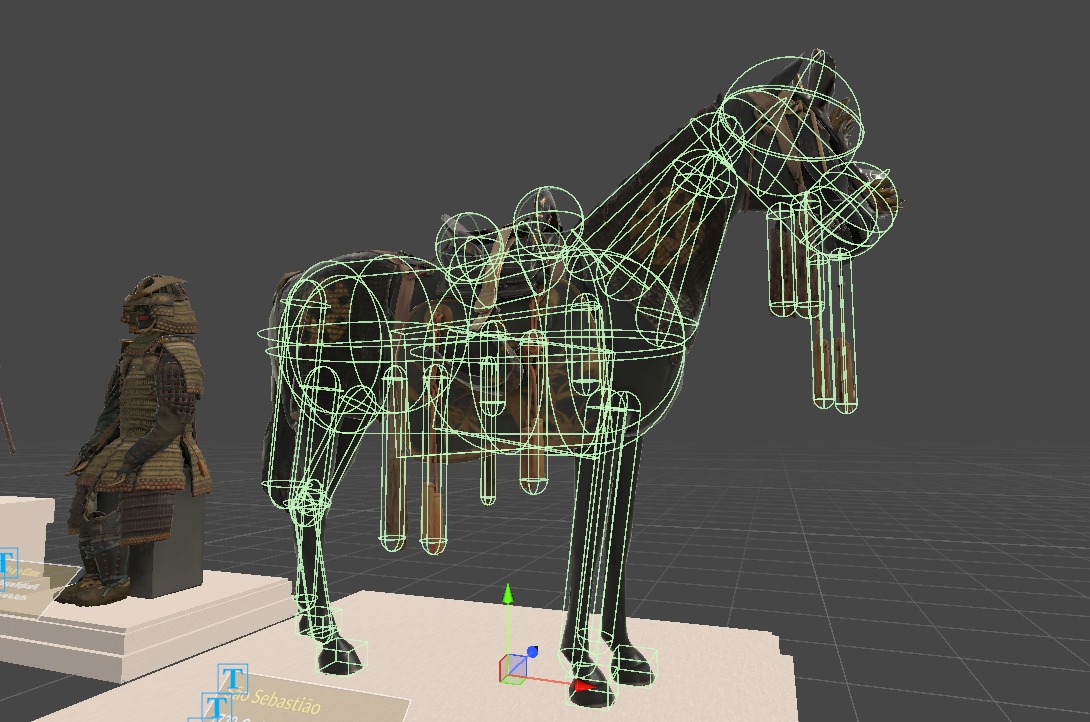Select the text icon beside São Sebastião label
This screenshot has height=722, width=1090.
(233, 679)
